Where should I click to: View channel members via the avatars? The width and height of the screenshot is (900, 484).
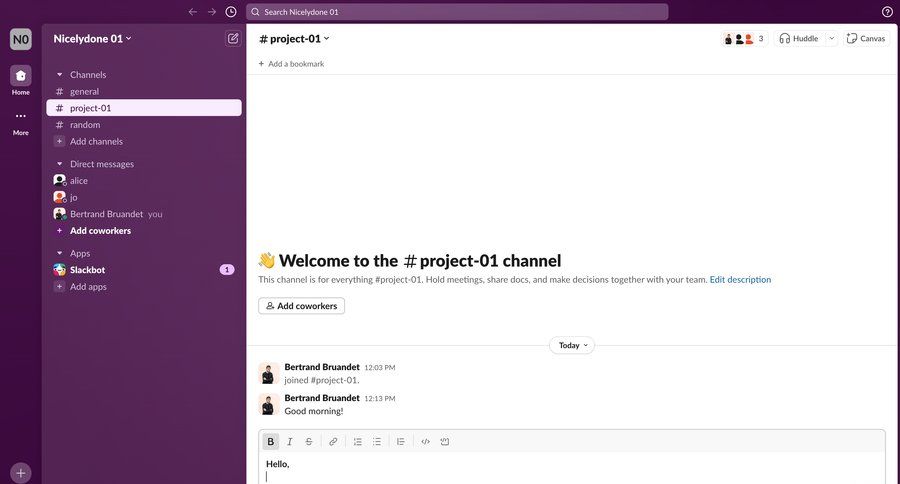point(744,38)
